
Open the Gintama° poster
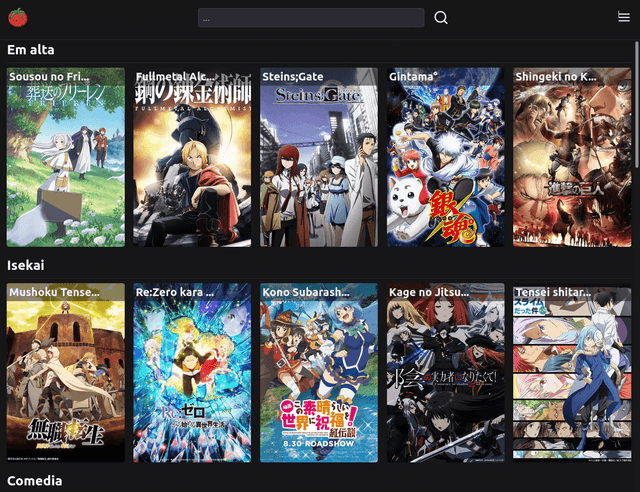click(446, 157)
